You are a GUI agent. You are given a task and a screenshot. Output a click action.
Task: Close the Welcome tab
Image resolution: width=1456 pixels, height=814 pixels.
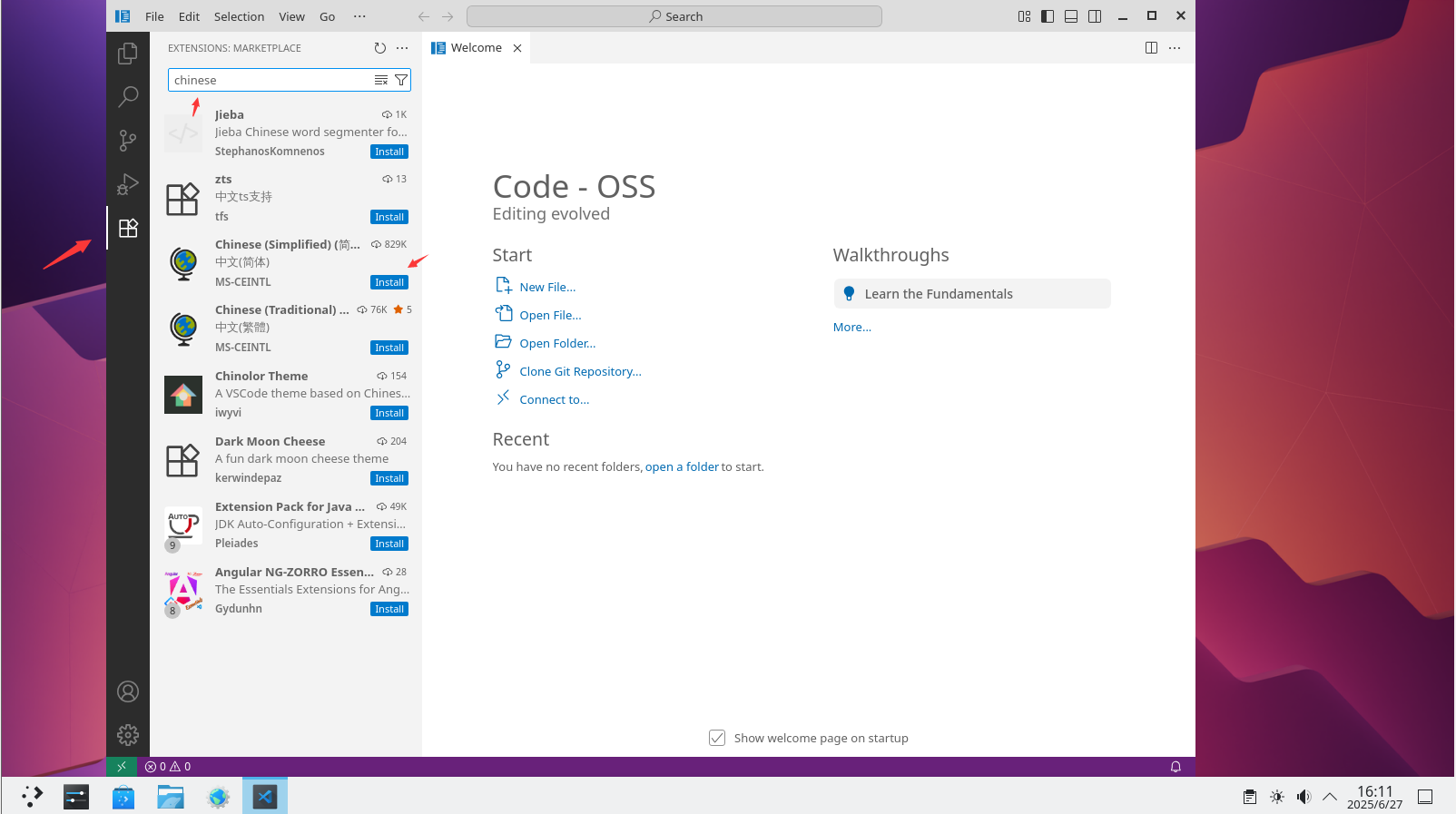(517, 48)
